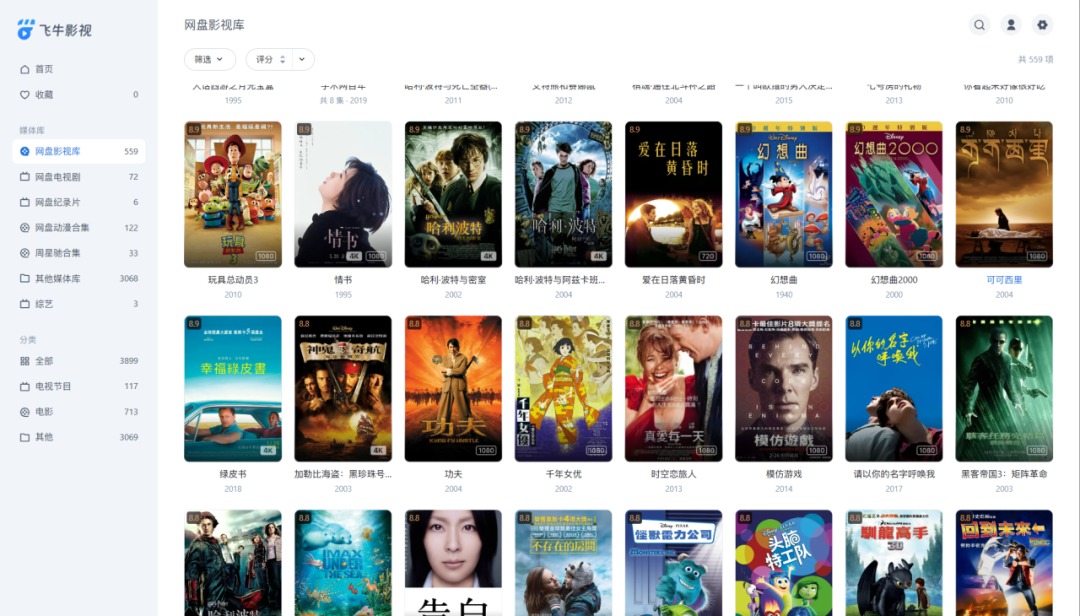Open the 告白 poster
1080x616 pixels.
click(x=453, y=563)
